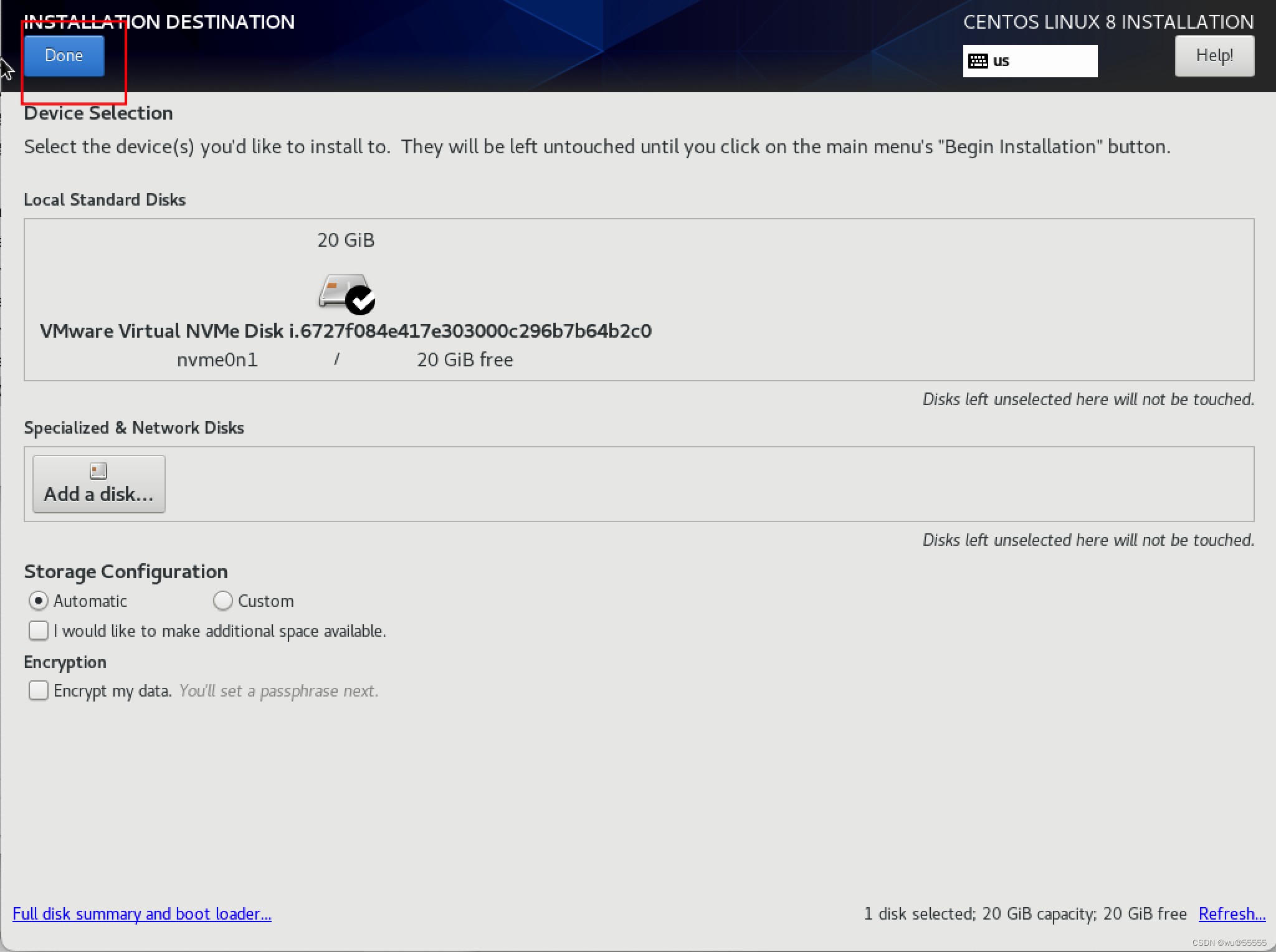Open the us keyboard layout indicator
This screenshot has height=952, width=1276.
tap(1030, 61)
